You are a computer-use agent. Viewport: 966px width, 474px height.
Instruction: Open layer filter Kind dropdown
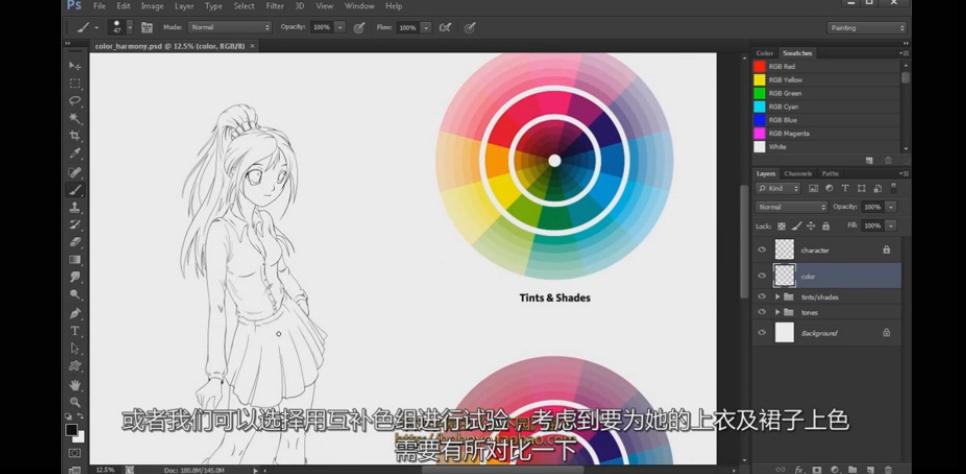click(779, 189)
